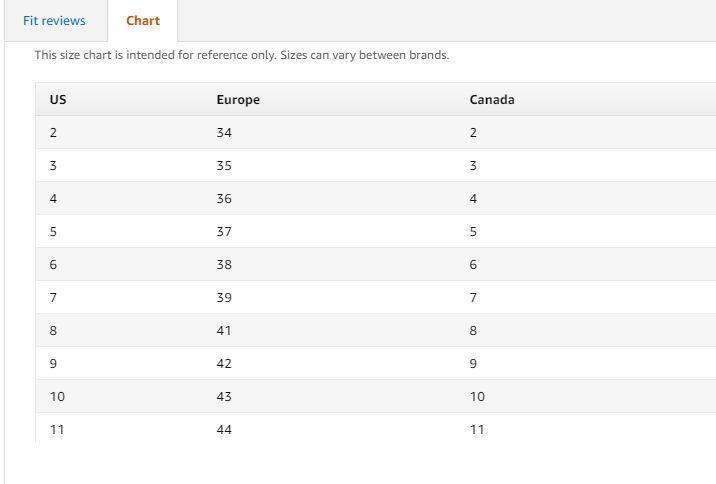
Task: Click the Europe size 39 cell
Action: (224, 298)
